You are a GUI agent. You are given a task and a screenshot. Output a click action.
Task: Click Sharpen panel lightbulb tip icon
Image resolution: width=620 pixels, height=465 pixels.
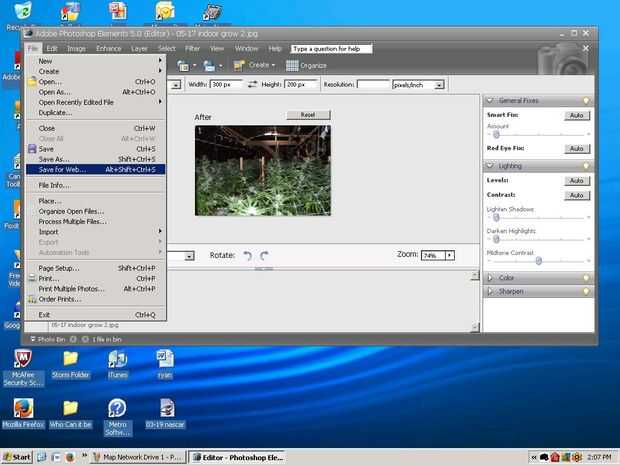(586, 291)
